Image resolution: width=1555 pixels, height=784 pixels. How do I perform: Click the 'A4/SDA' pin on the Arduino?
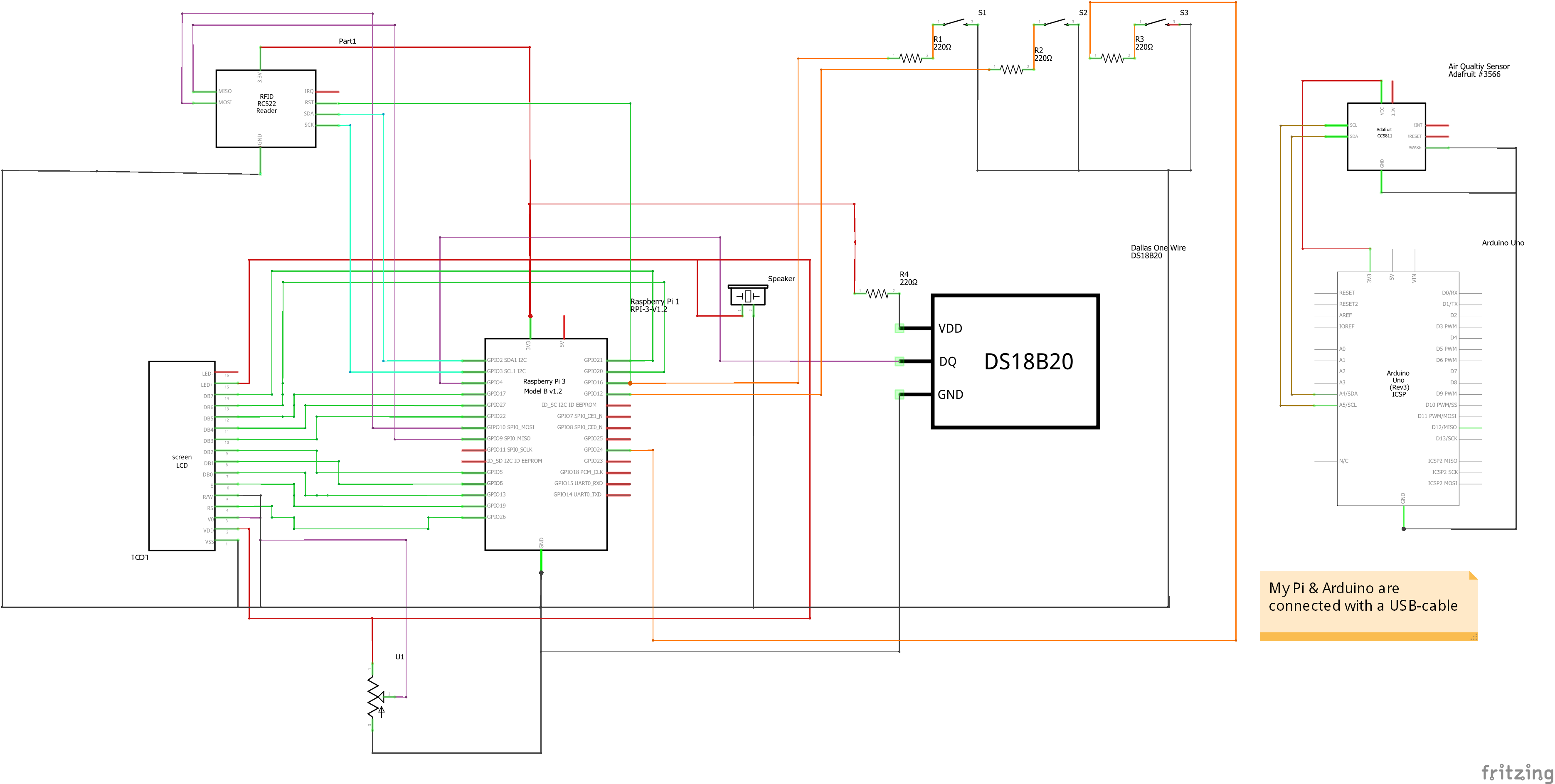click(1348, 393)
